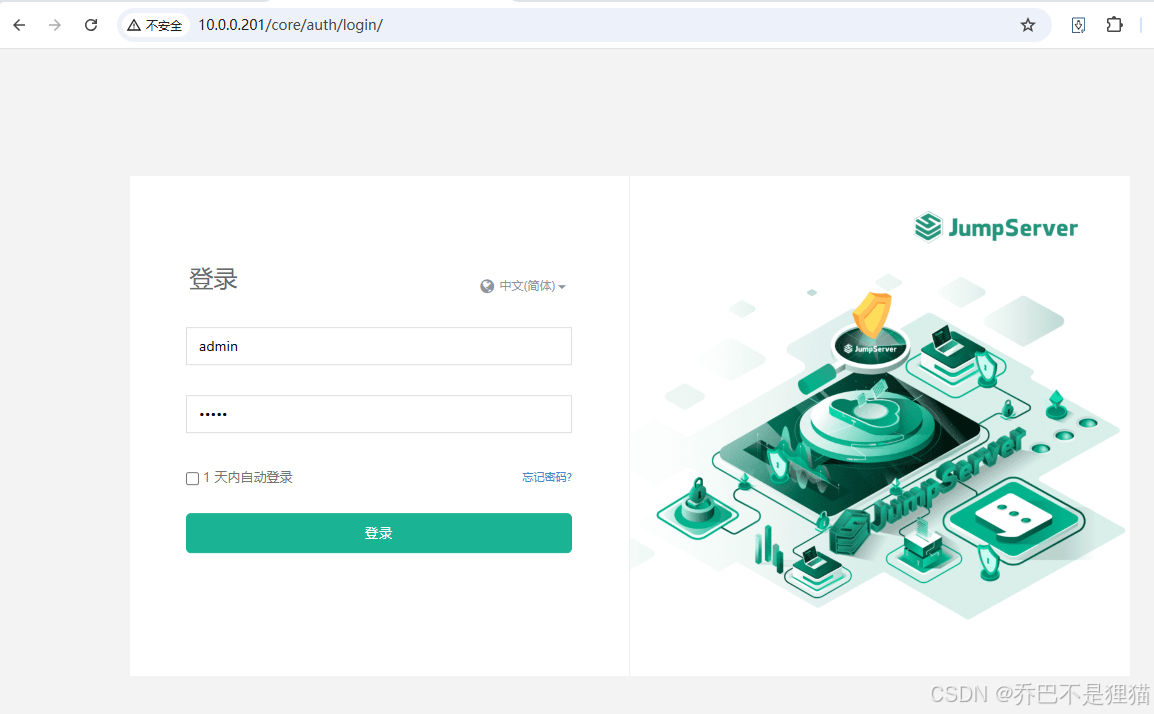This screenshot has height=714, width=1154.
Task: Click the JumpServer logo at top right
Action: (996, 227)
